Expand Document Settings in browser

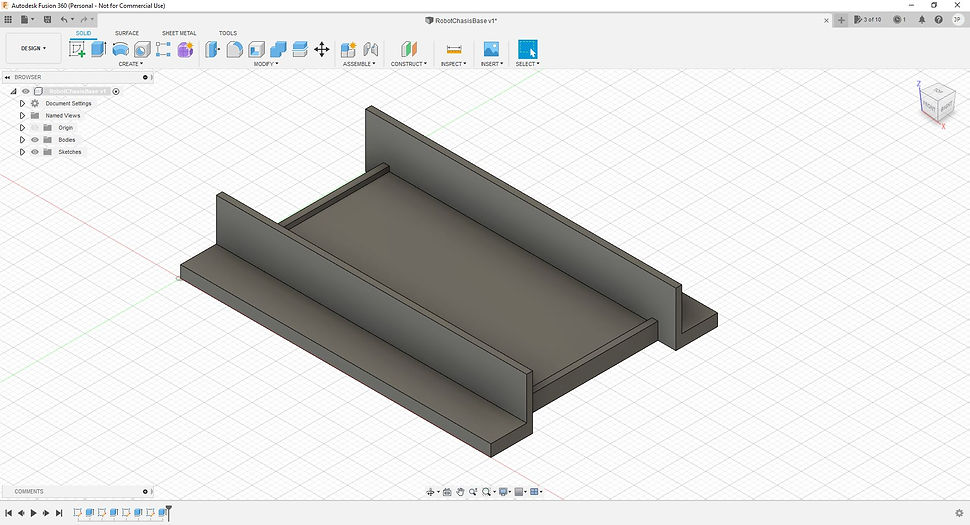pyautogui.click(x=22, y=103)
